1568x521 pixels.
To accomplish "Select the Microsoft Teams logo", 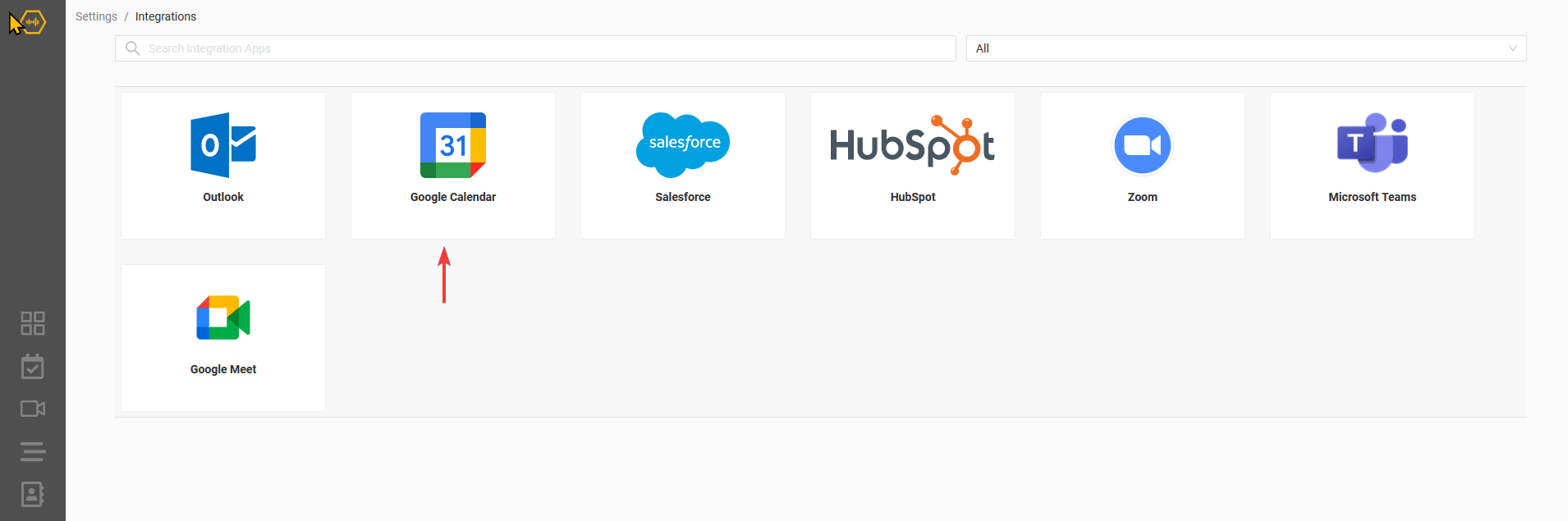I will click(x=1373, y=143).
